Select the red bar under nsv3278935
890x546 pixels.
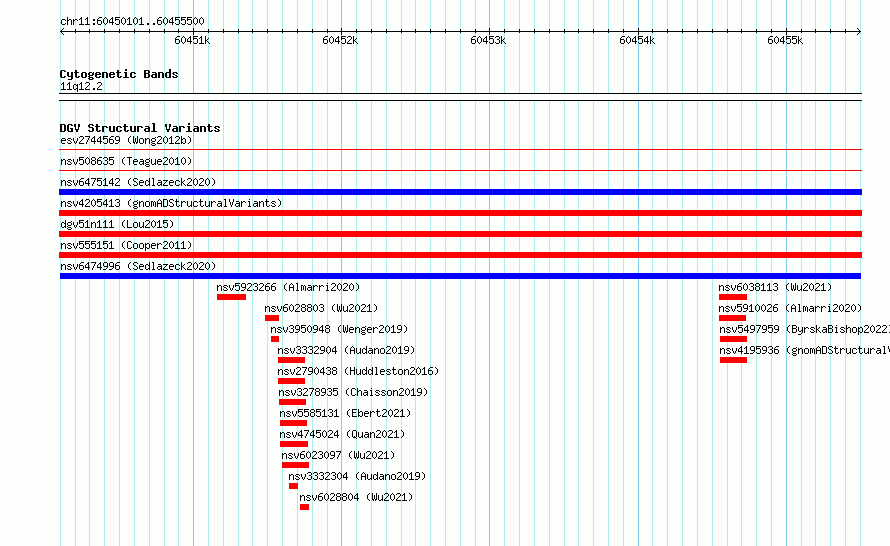(x=292, y=402)
